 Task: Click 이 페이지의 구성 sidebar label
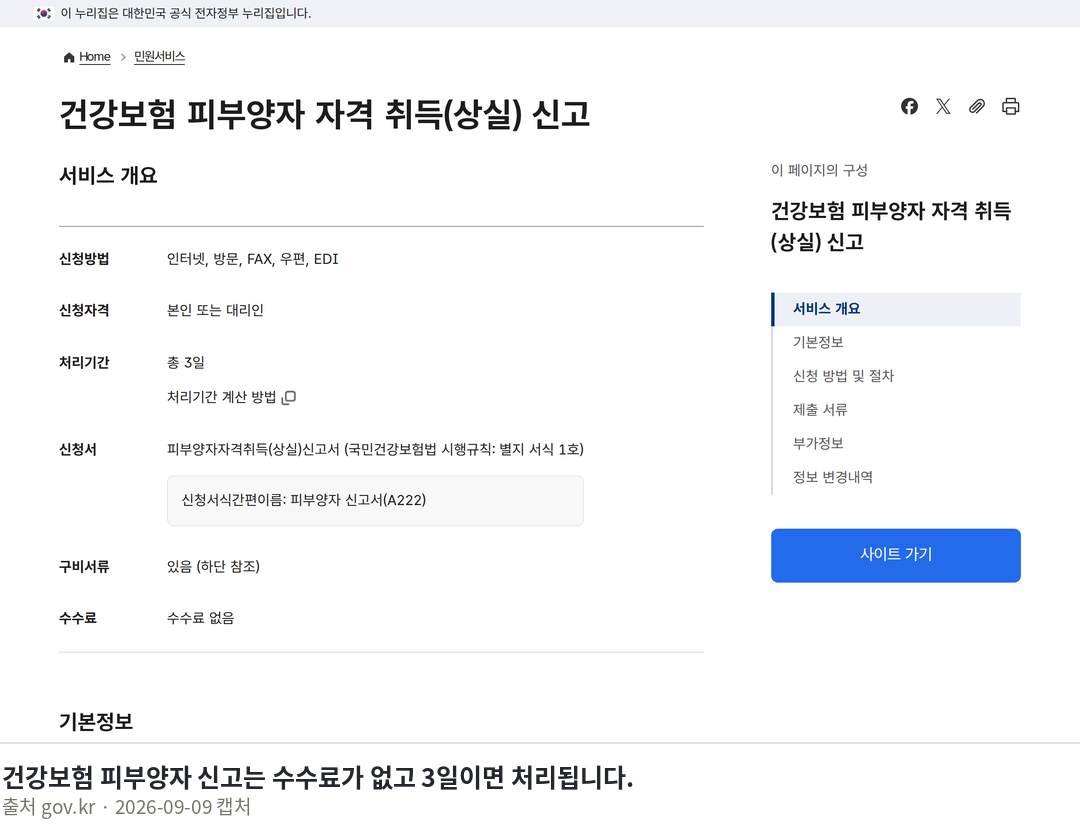click(819, 170)
